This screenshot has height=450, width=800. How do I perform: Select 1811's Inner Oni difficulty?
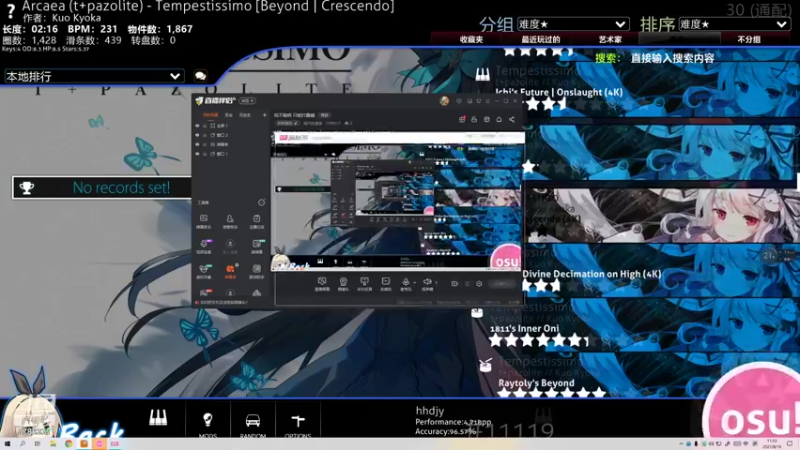[524, 329]
